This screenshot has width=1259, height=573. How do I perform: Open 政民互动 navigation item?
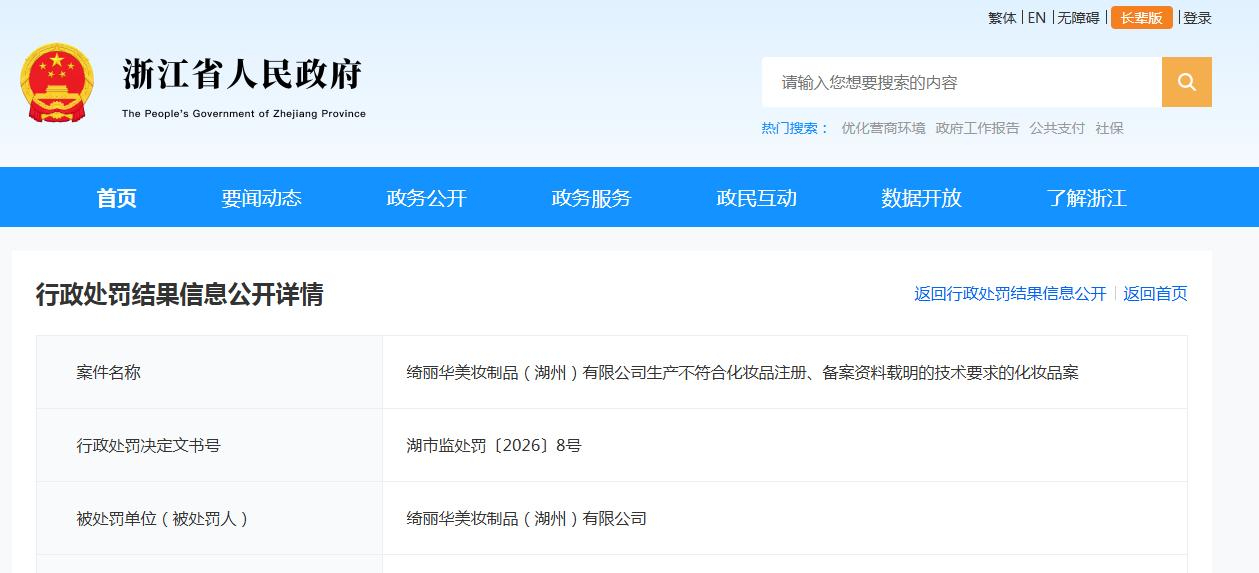[x=757, y=198]
